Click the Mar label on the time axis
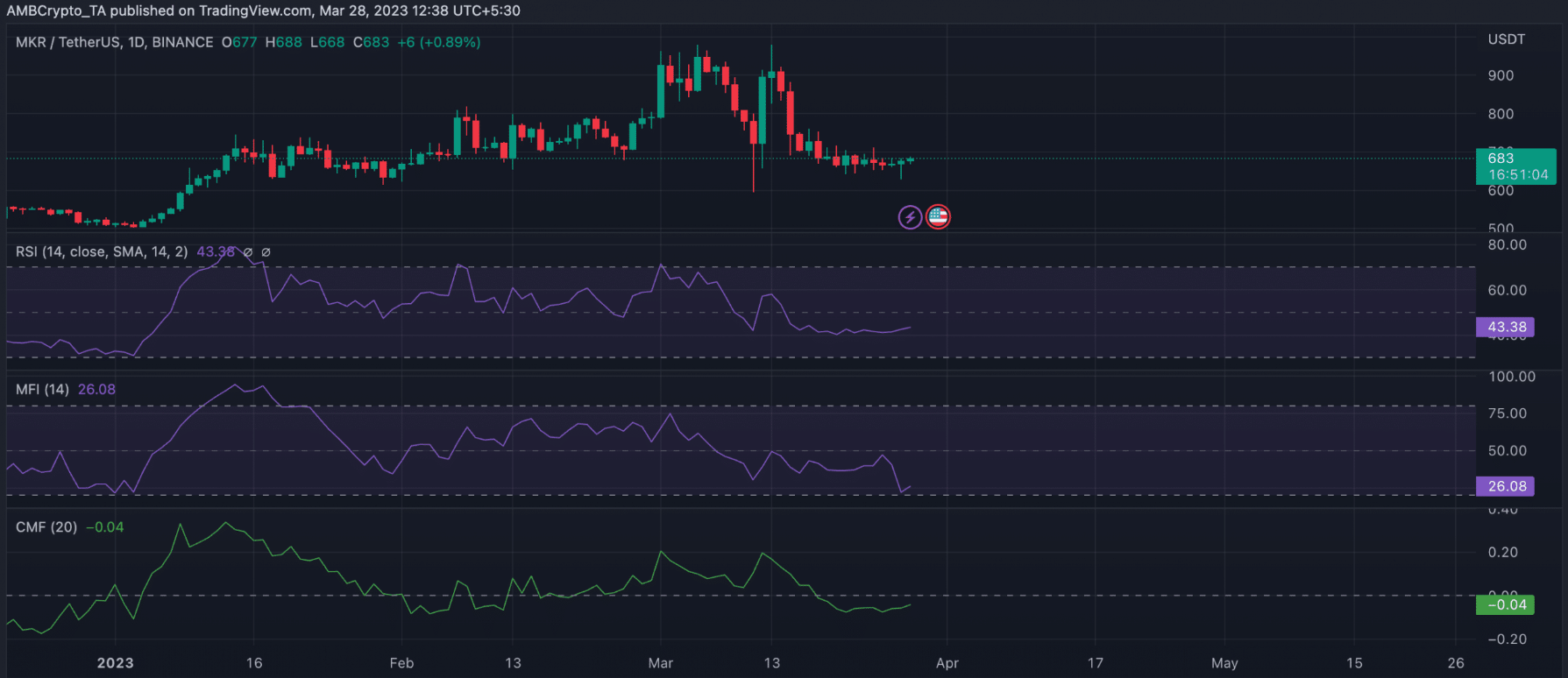This screenshot has height=678, width=1568. coord(660,663)
